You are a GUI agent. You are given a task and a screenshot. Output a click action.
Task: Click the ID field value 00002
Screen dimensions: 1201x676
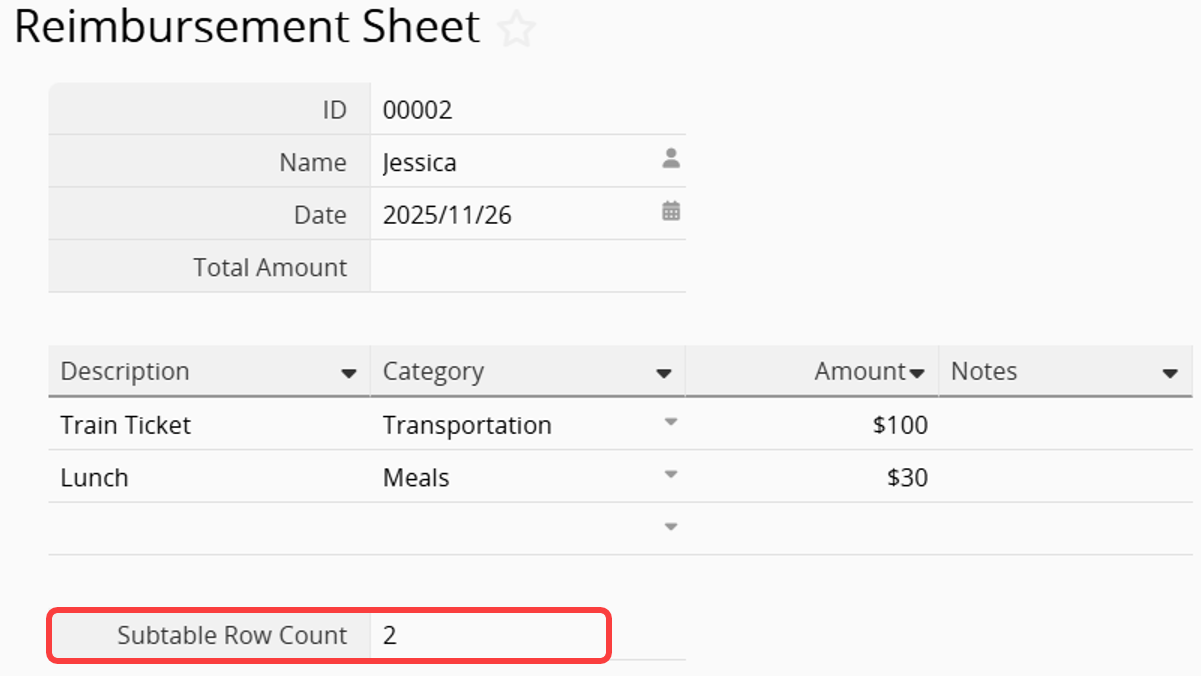coord(418,110)
